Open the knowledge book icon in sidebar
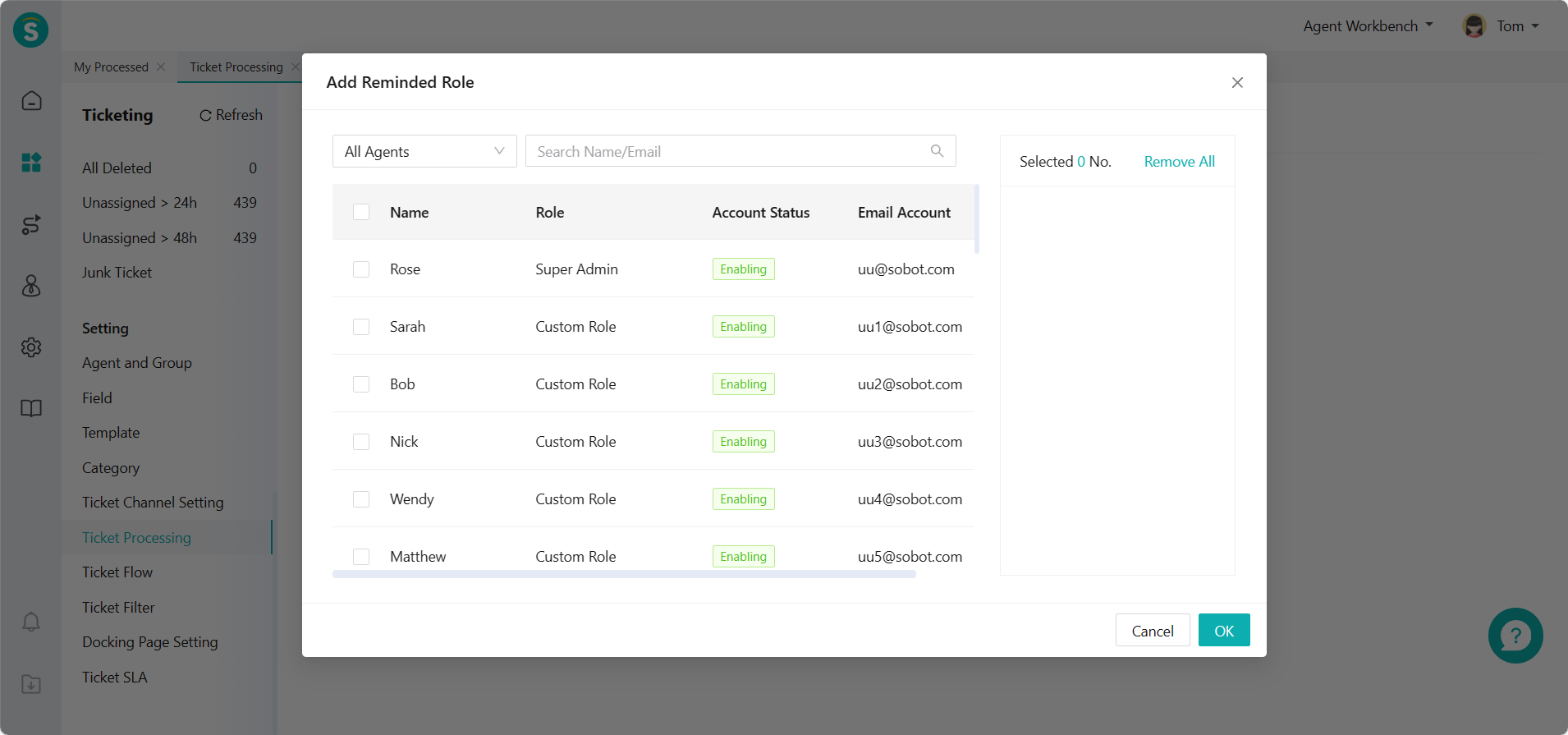Image resolution: width=1568 pixels, height=735 pixels. click(31, 409)
